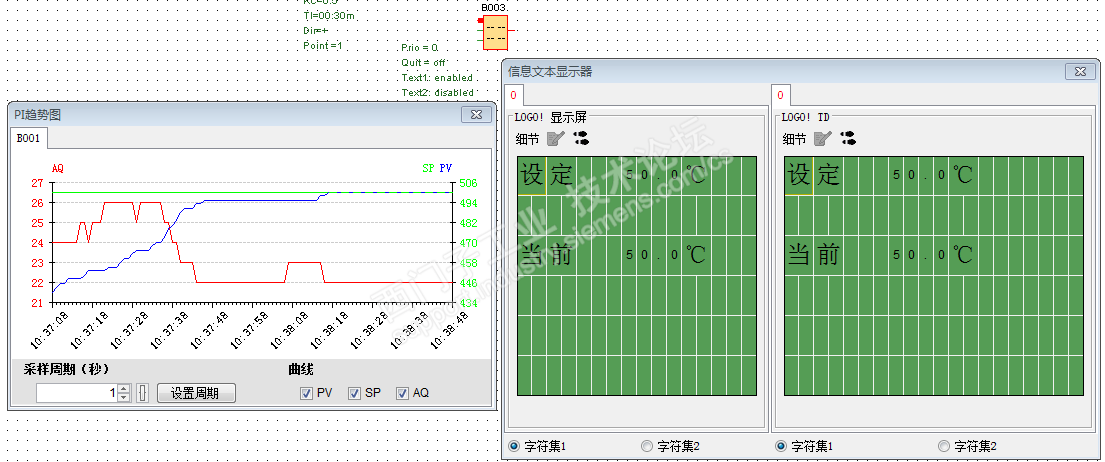This screenshot has width=1105, height=462.
Task: Click the 434 value on green axis
Action: (x=468, y=303)
